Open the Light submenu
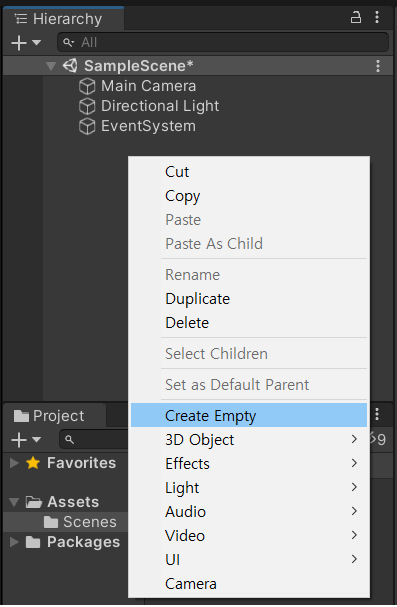397x607 pixels. click(249, 488)
